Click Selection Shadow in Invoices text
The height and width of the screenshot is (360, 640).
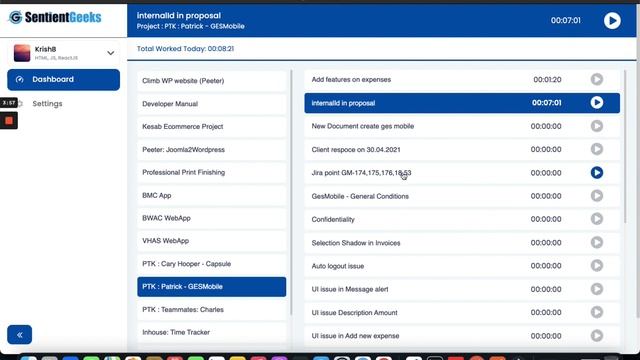tap(356, 243)
